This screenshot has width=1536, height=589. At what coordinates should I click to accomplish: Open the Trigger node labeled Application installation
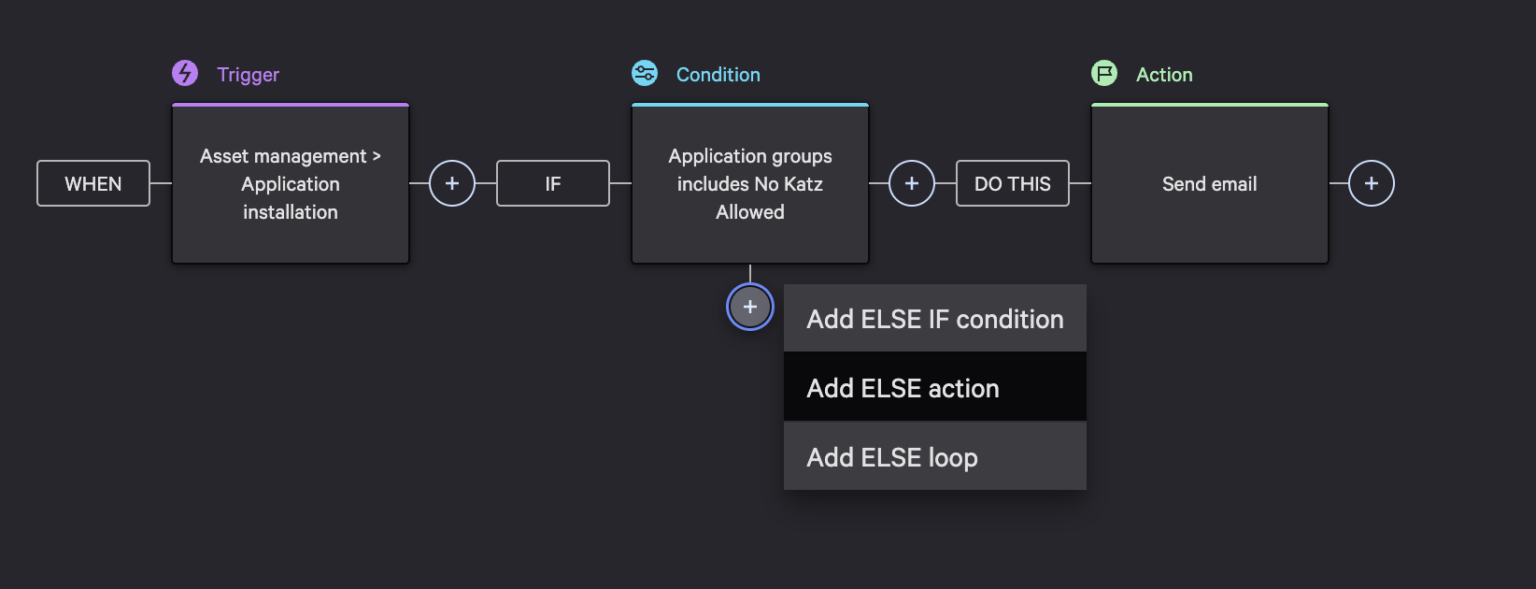click(x=290, y=183)
